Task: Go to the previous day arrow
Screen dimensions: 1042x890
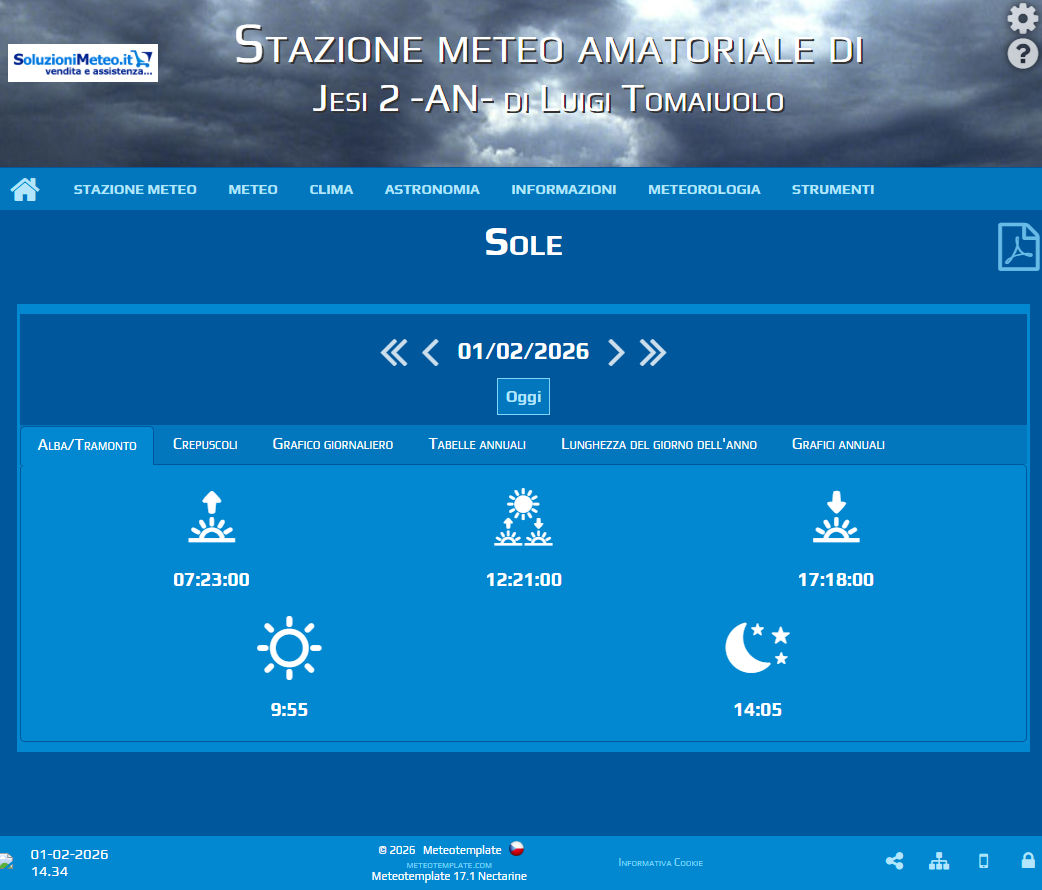Action: click(x=431, y=352)
